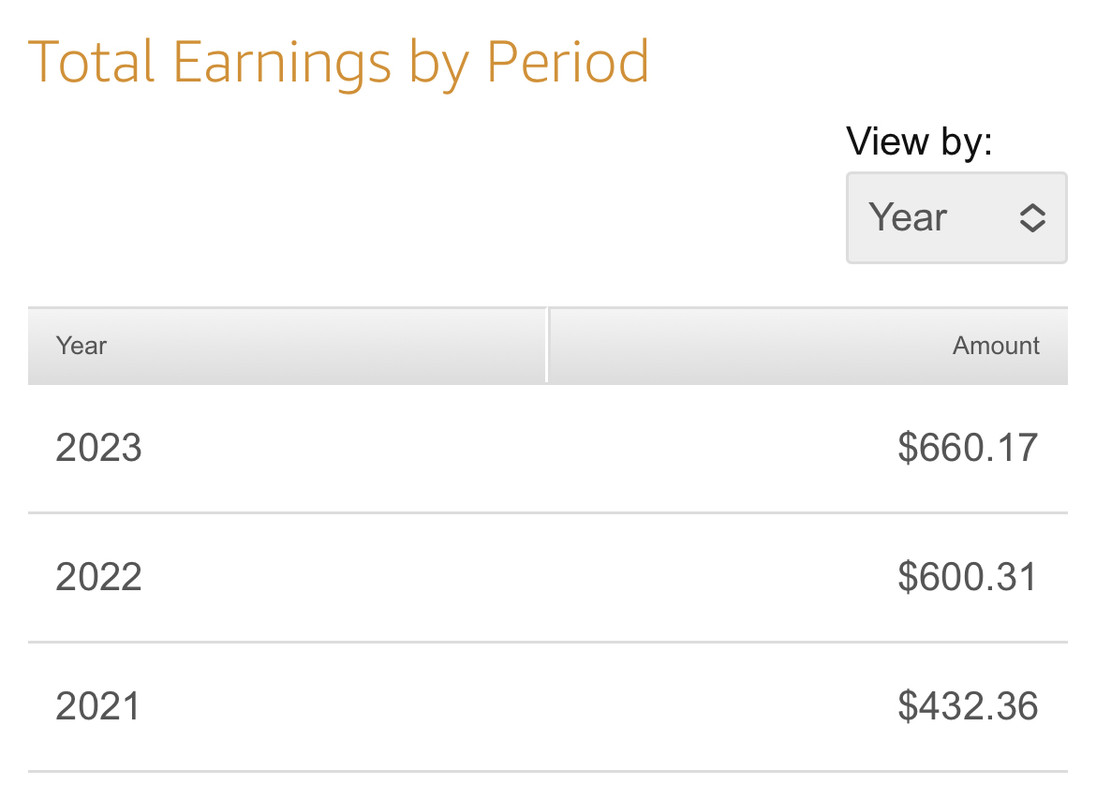
Task: Click the empty header area left of Amount
Action: 748,346
